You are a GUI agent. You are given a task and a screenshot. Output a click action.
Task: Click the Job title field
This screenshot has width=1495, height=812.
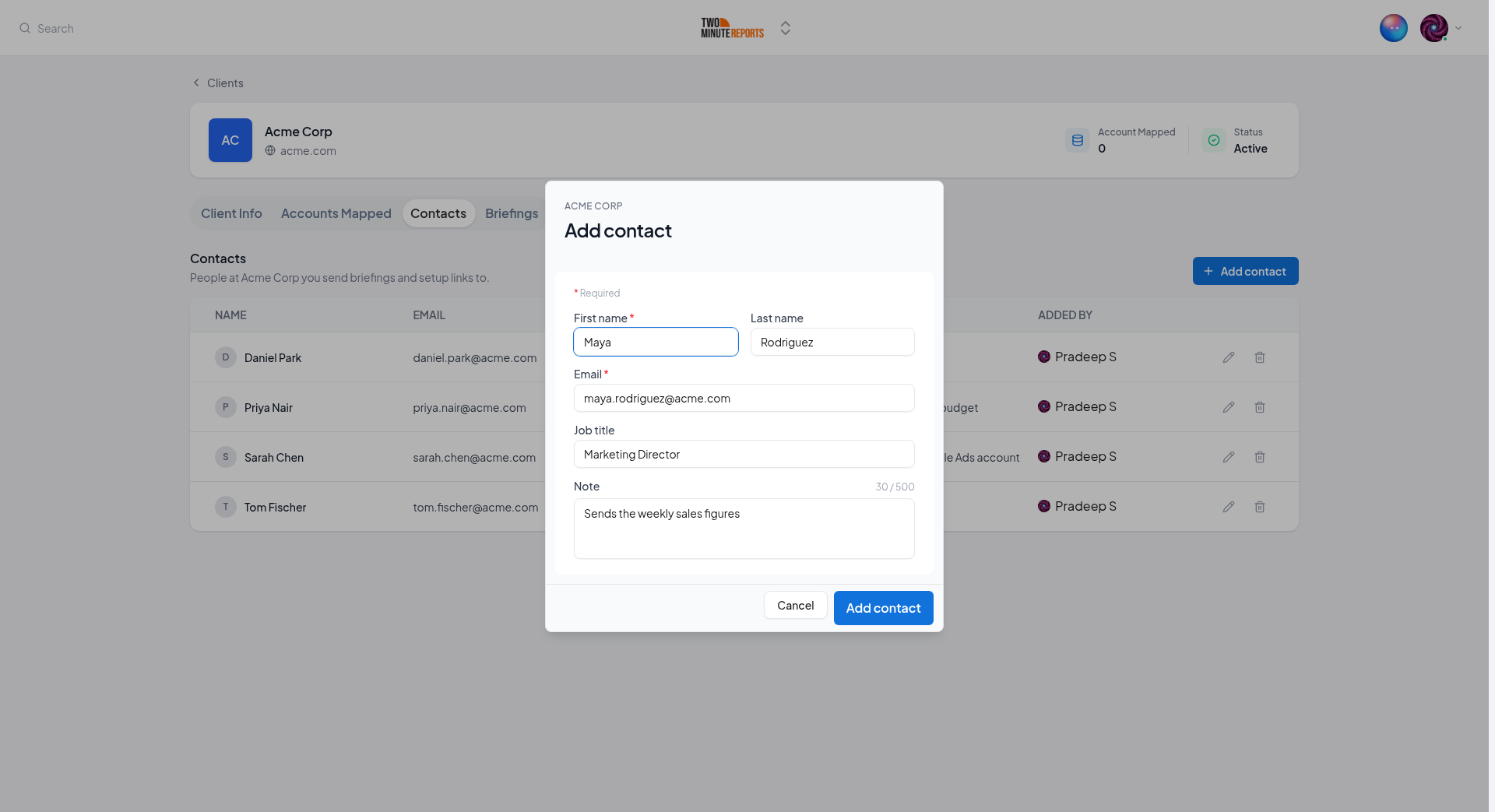(744, 454)
